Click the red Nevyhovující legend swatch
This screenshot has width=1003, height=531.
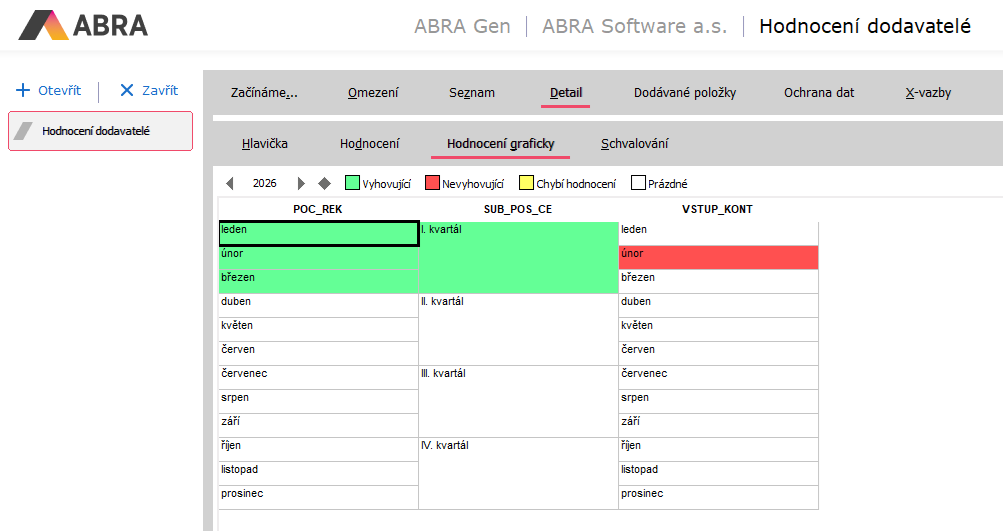[432, 184]
